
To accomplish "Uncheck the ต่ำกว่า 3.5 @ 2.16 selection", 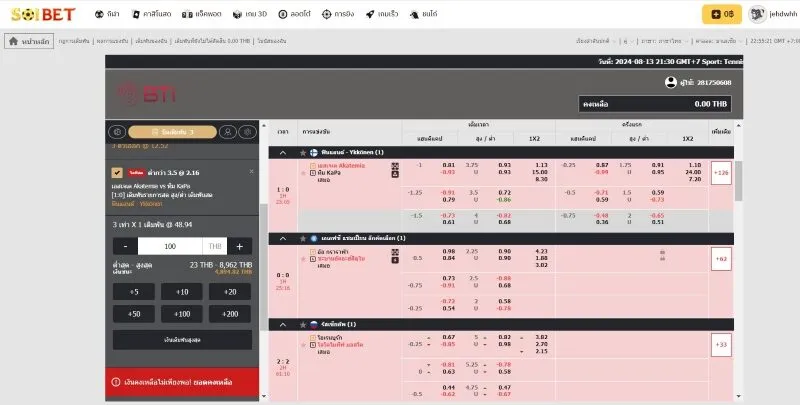I will [117, 173].
